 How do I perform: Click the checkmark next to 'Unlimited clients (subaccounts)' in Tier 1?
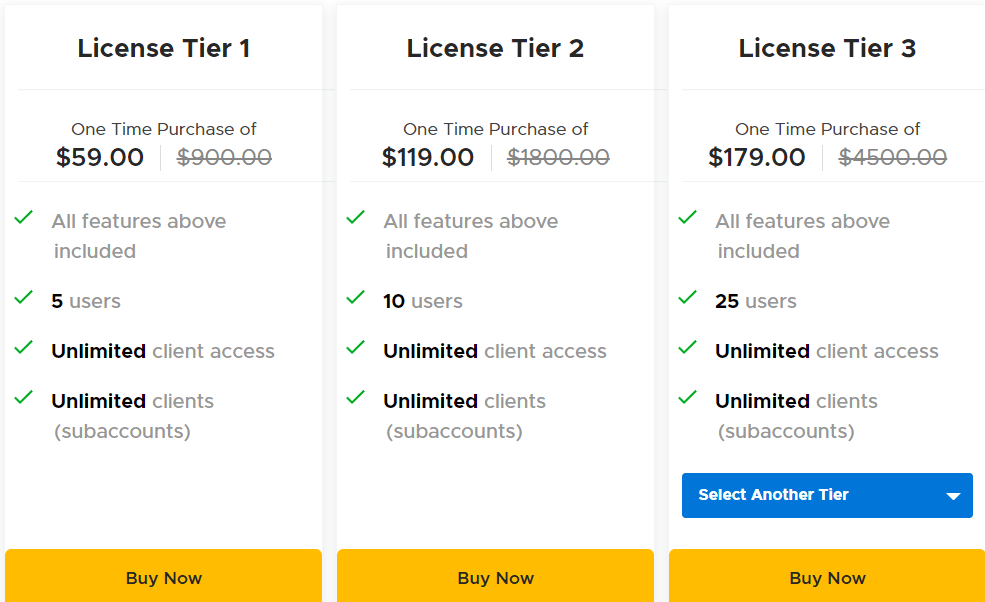(23, 401)
